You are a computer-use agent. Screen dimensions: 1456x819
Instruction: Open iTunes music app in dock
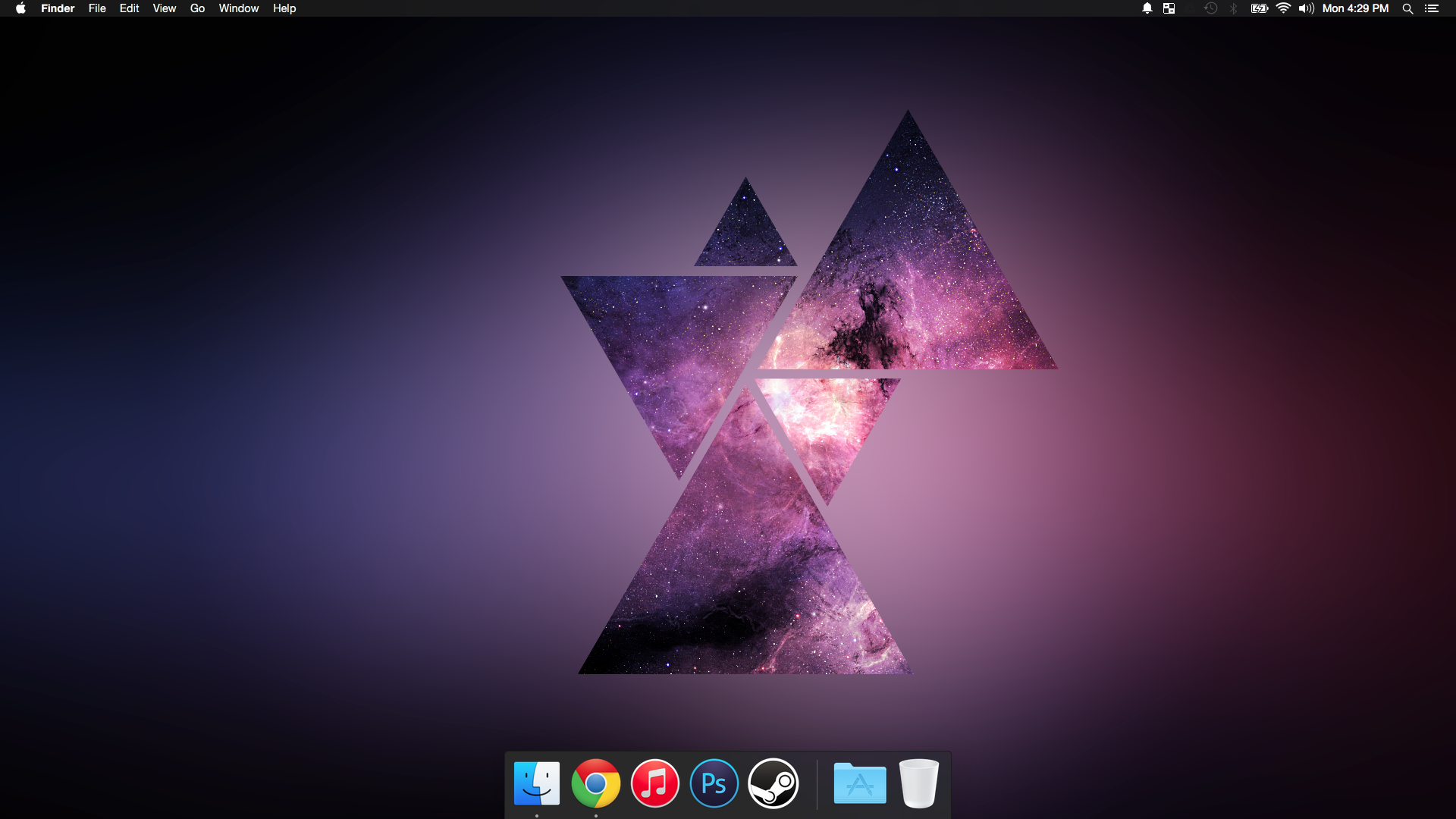click(655, 783)
